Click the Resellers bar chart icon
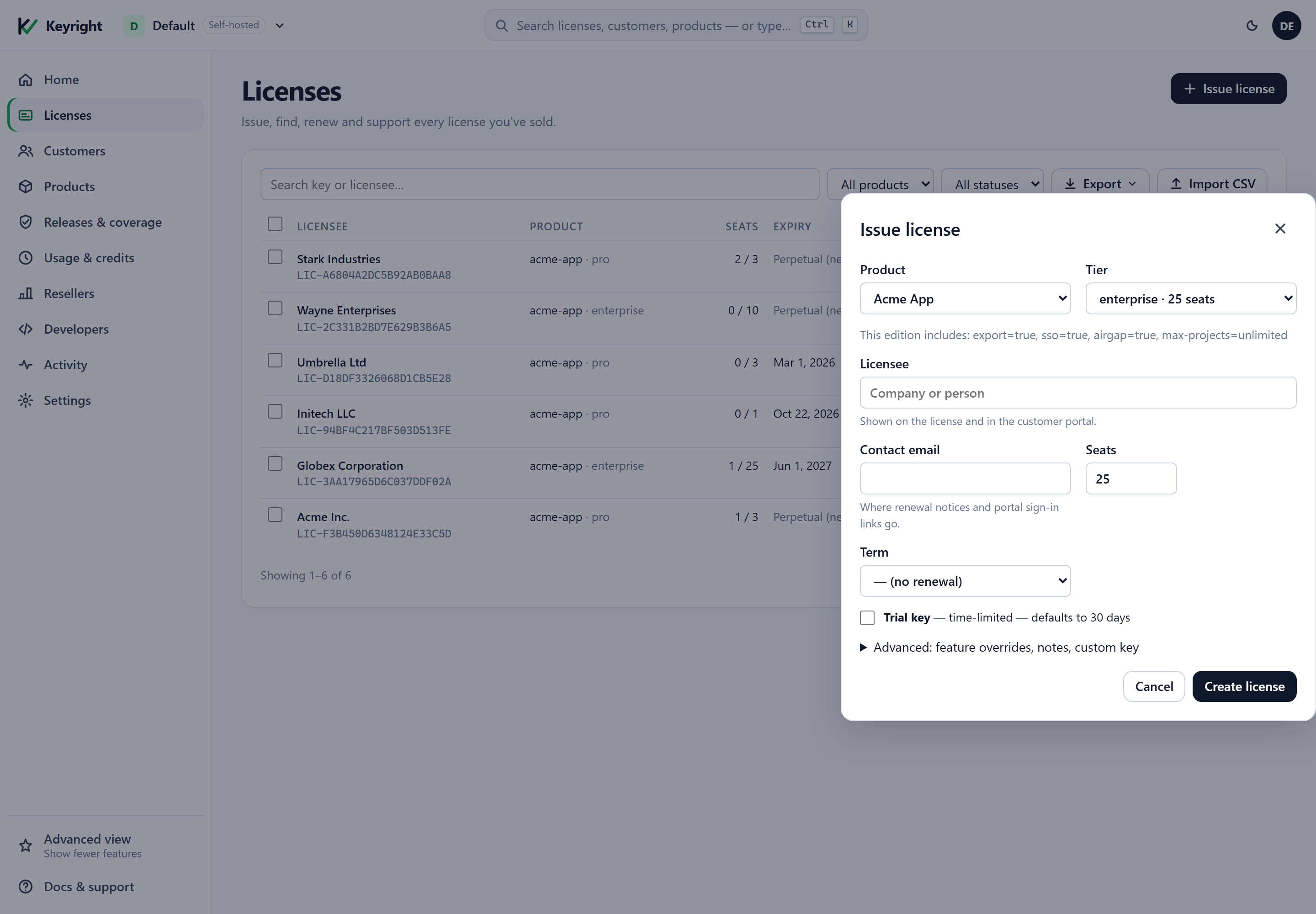The image size is (1316, 914). [25, 293]
